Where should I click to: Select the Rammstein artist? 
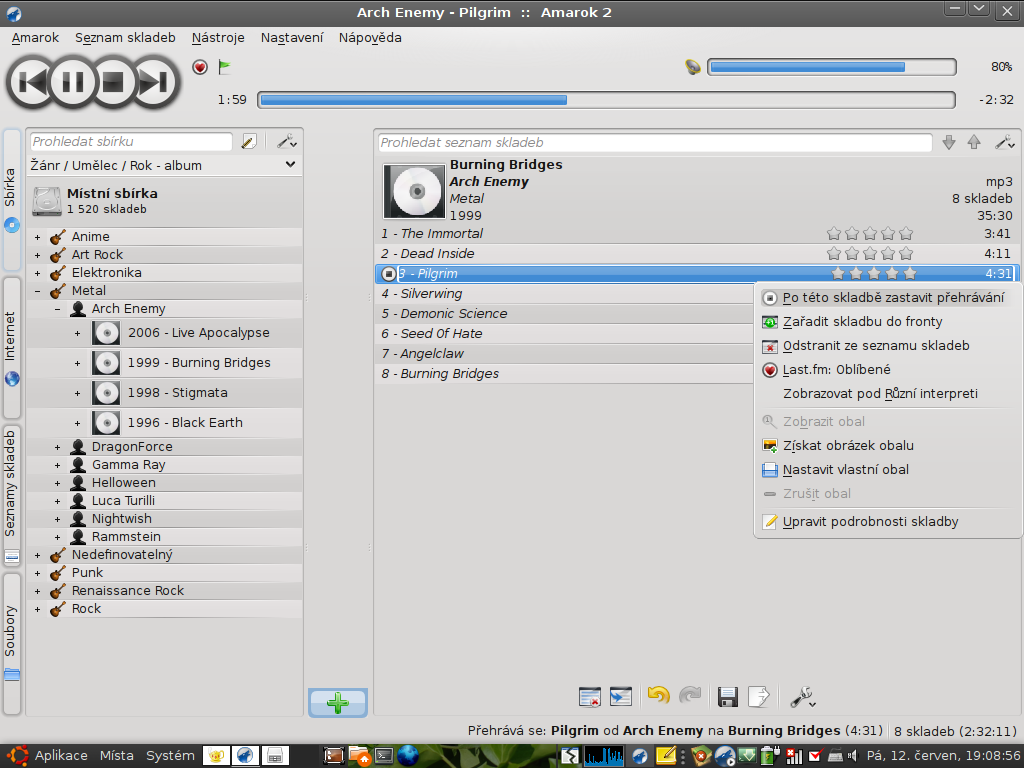coord(126,536)
